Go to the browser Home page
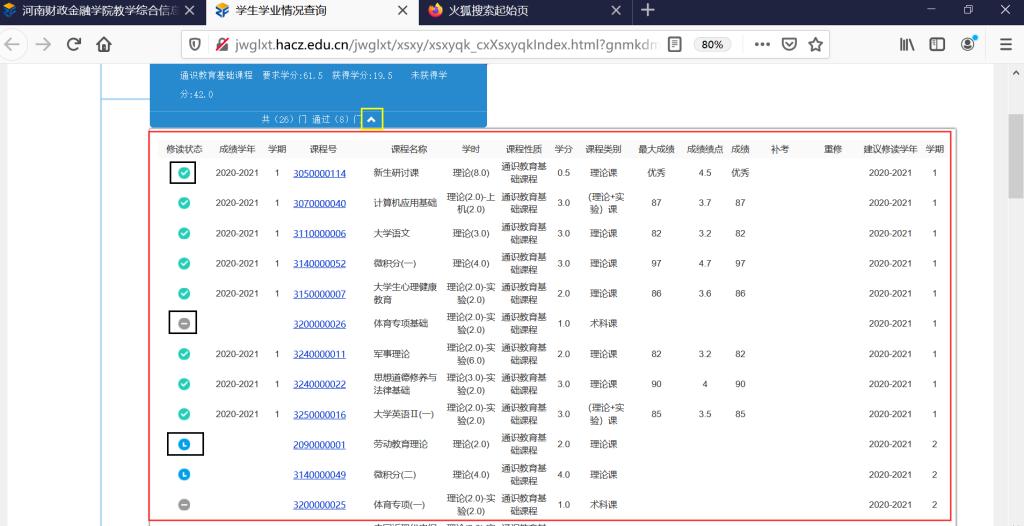This screenshot has width=1024, height=526. tap(104, 44)
